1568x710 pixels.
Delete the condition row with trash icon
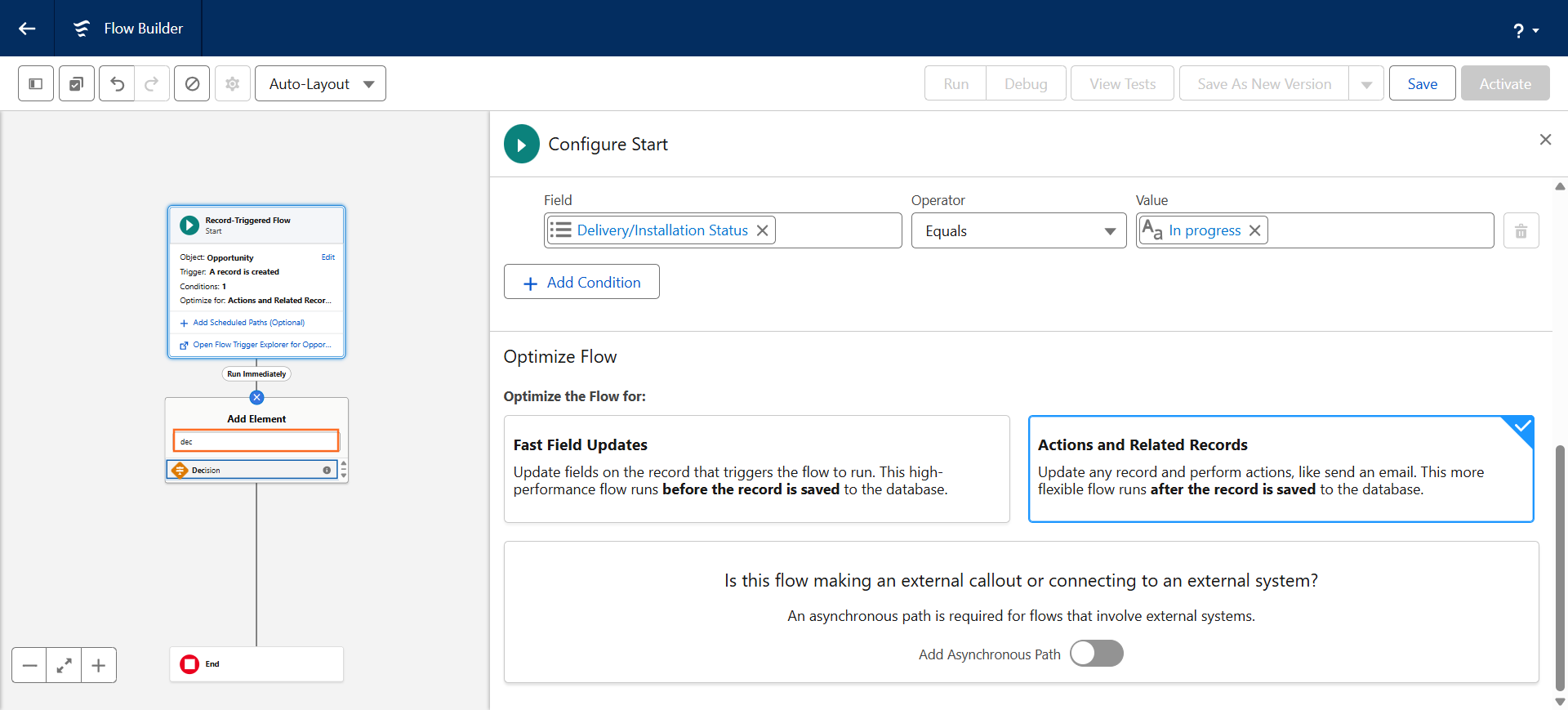pos(1521,231)
